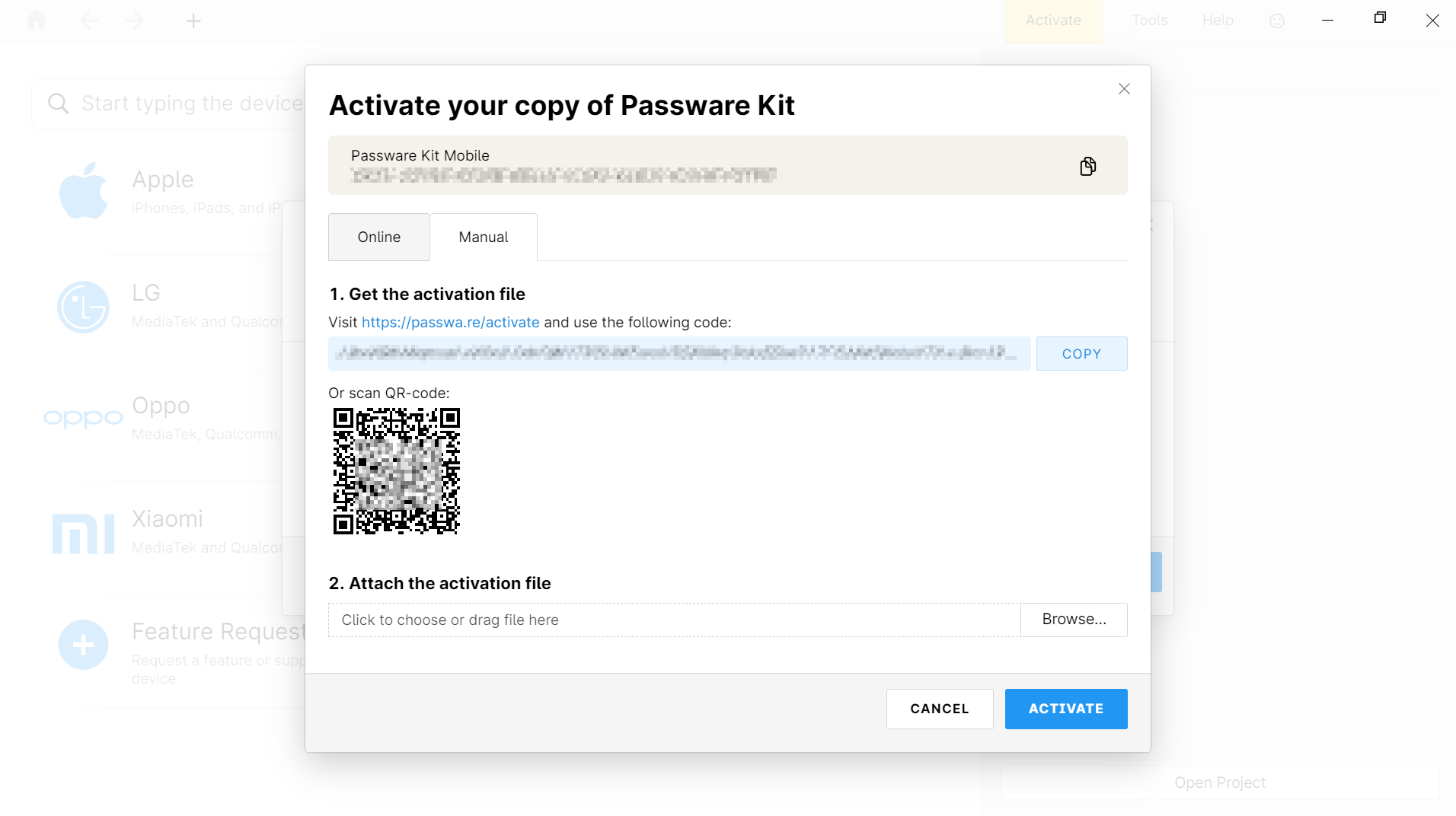Copy the license key using the clipboard icon
Image resolution: width=1456 pixels, height=816 pixels.
coord(1088,165)
